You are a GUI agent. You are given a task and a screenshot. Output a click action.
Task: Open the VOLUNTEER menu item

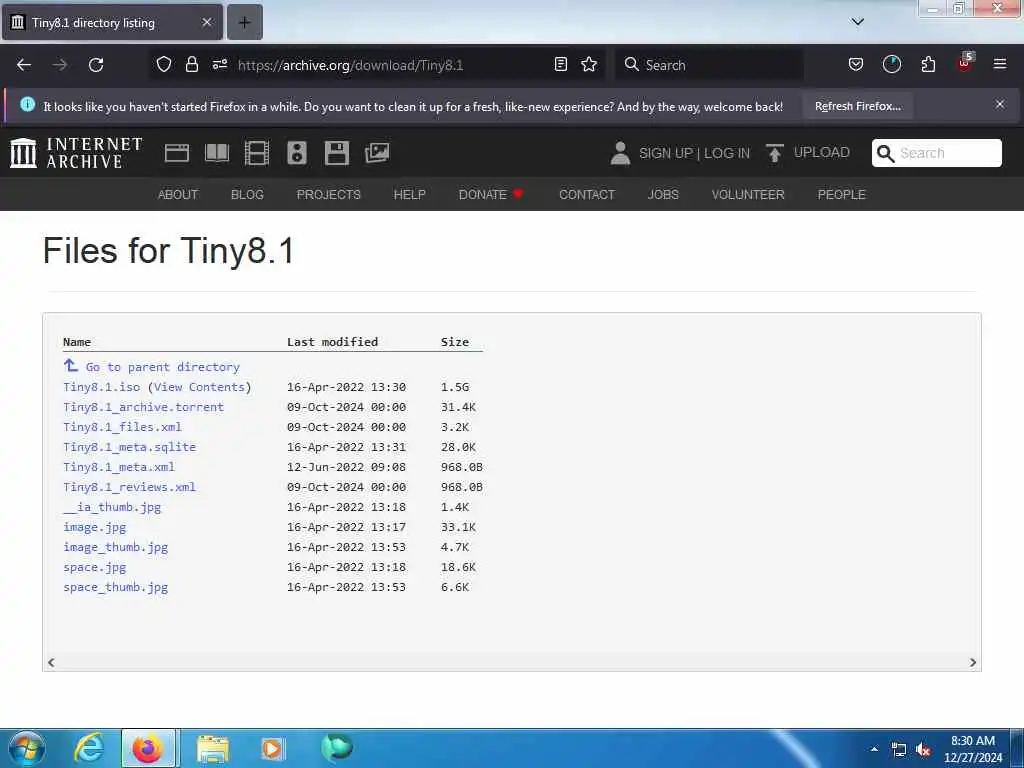748,195
